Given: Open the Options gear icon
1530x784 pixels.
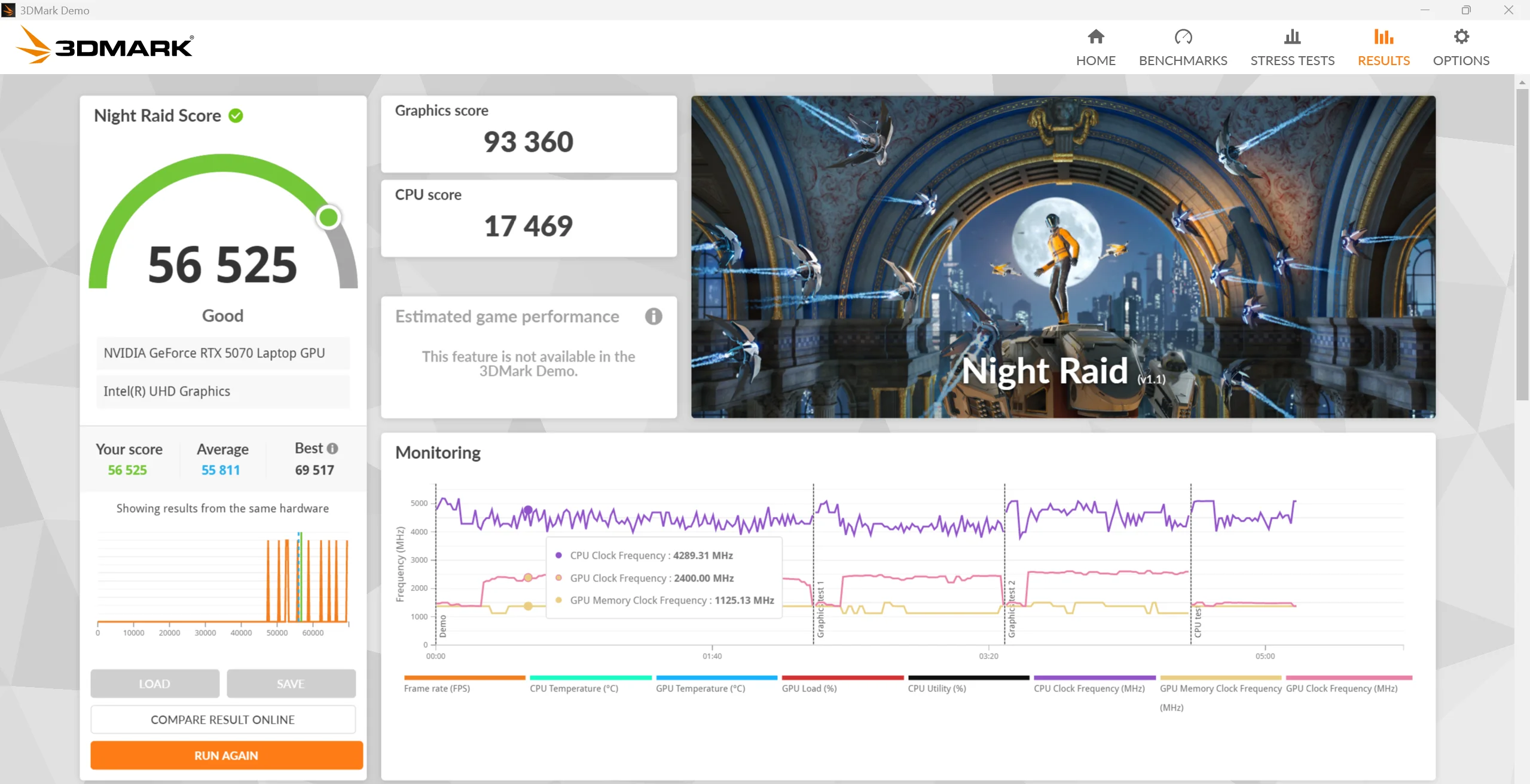Looking at the screenshot, I should [1461, 37].
